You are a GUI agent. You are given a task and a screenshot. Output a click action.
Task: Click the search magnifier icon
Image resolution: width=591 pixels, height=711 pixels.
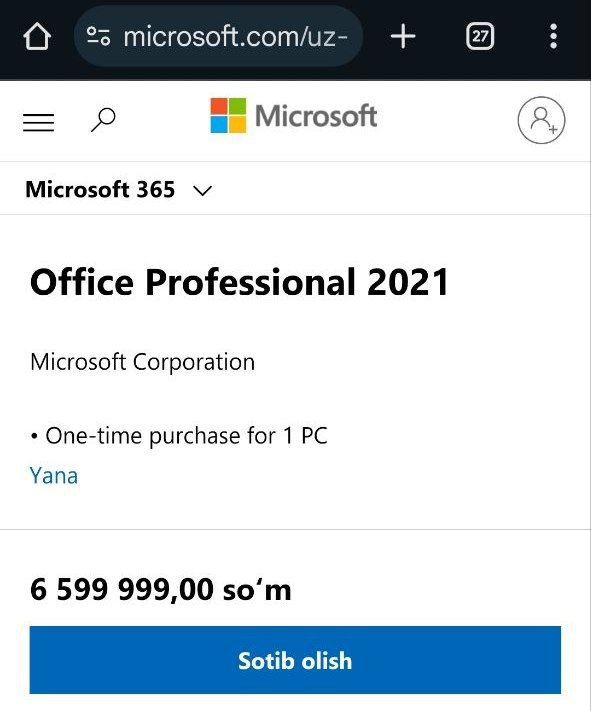103,120
